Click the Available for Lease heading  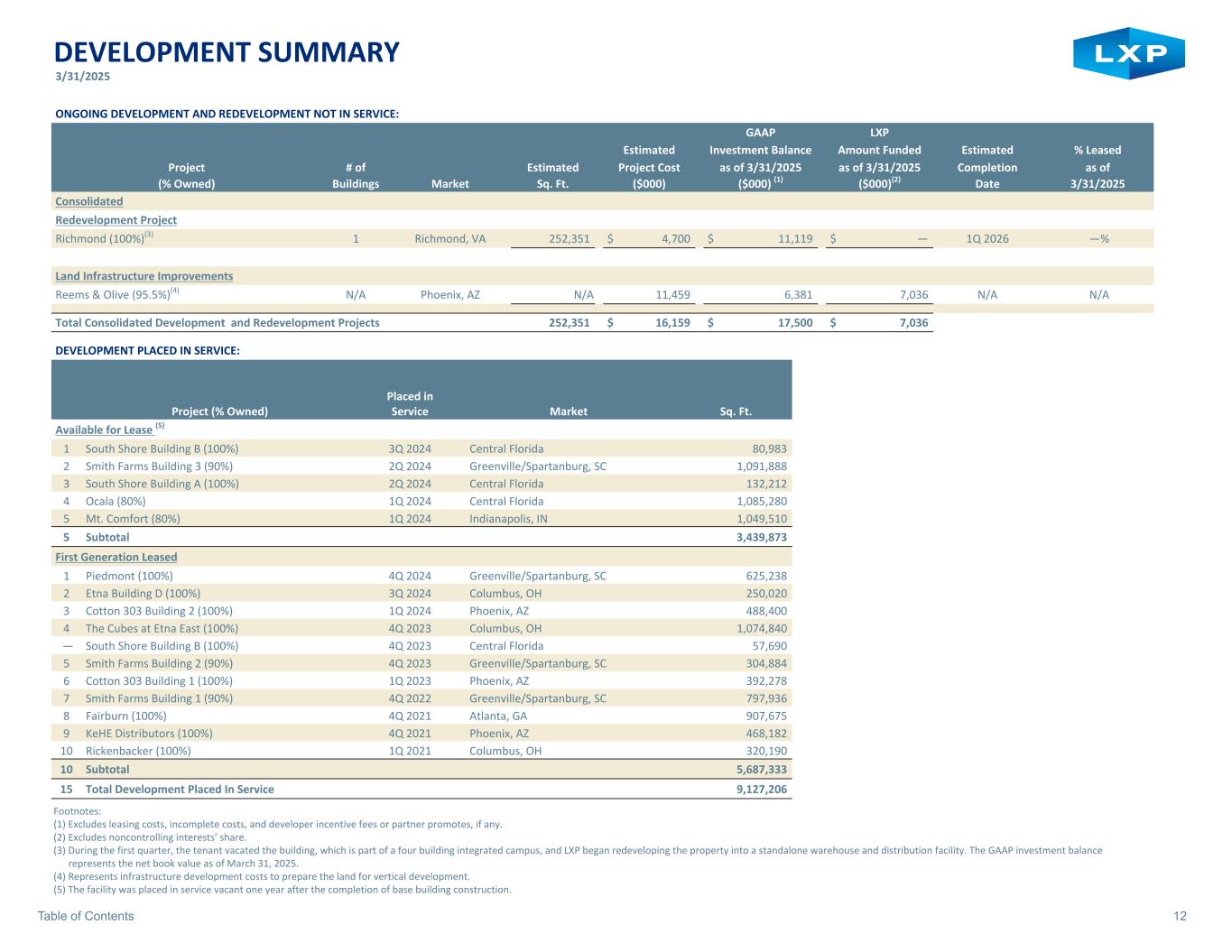(x=104, y=430)
